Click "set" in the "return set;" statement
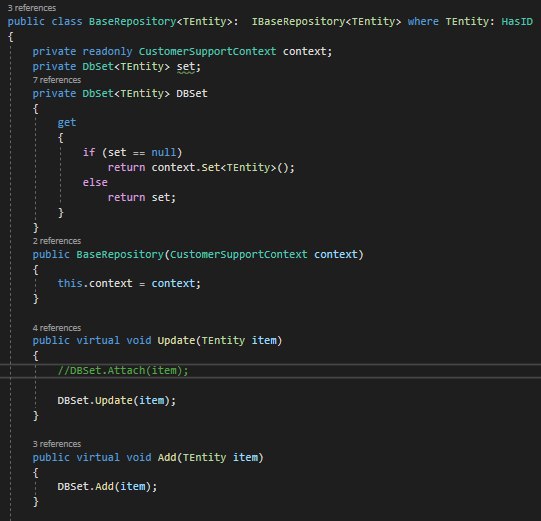This screenshot has height=521, width=541. coord(160,197)
